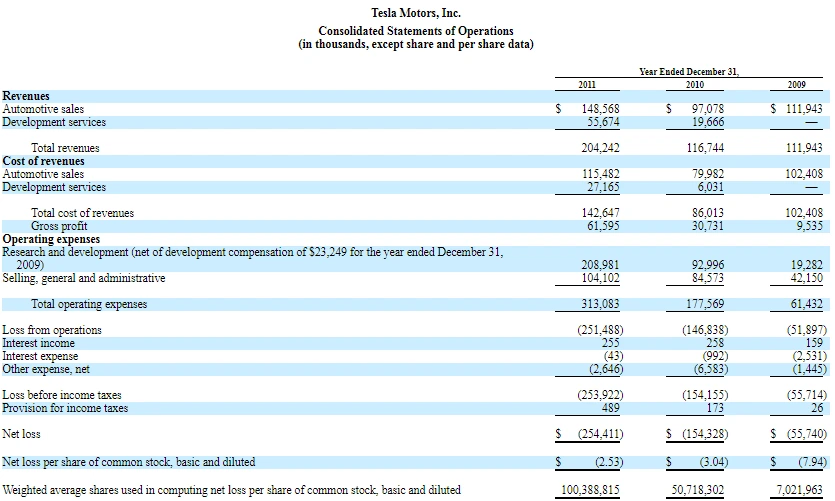Click 'Net loss' row label
Image resolution: width=835 pixels, height=501 pixels.
(x=21, y=434)
